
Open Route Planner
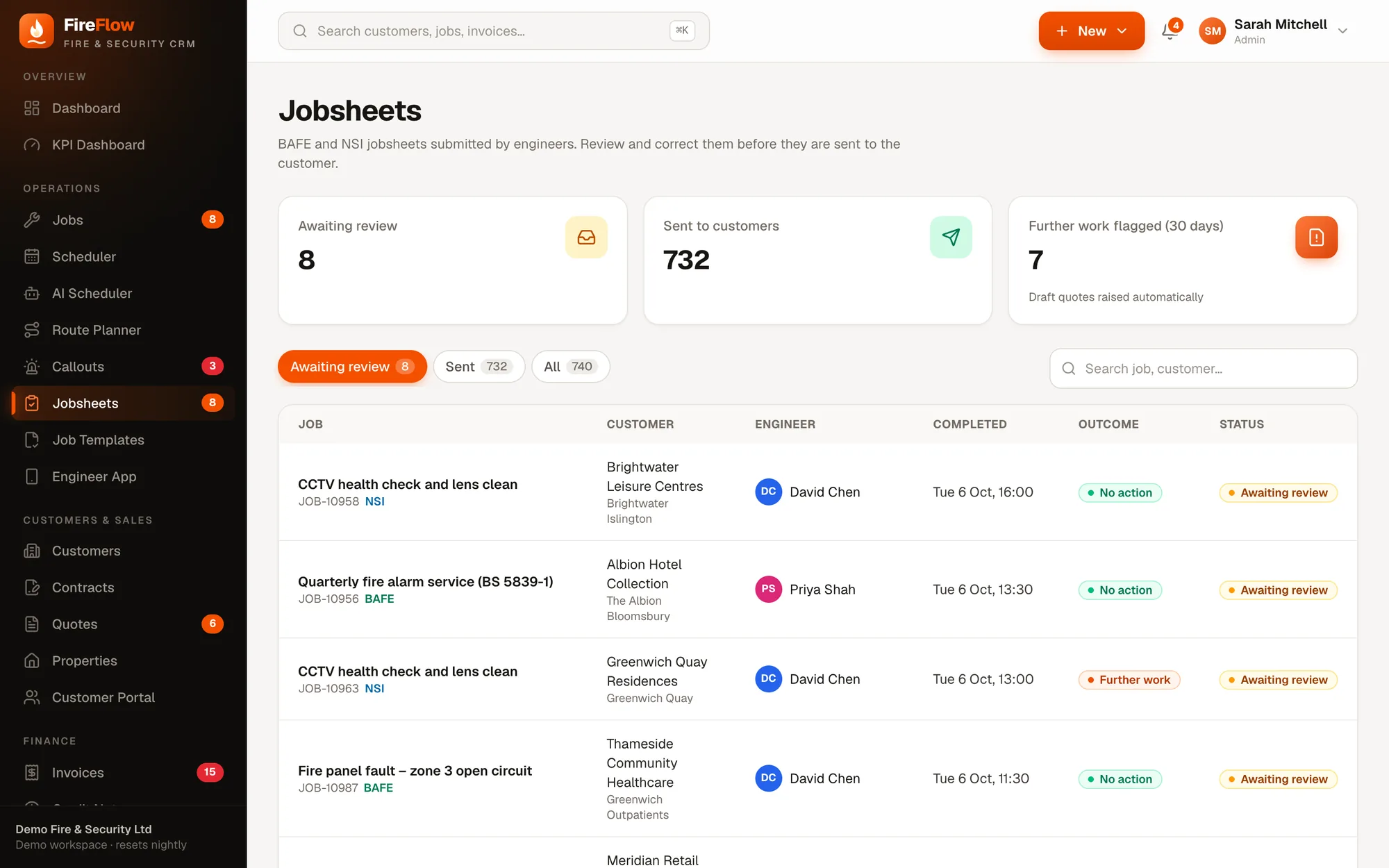click(x=124, y=331)
